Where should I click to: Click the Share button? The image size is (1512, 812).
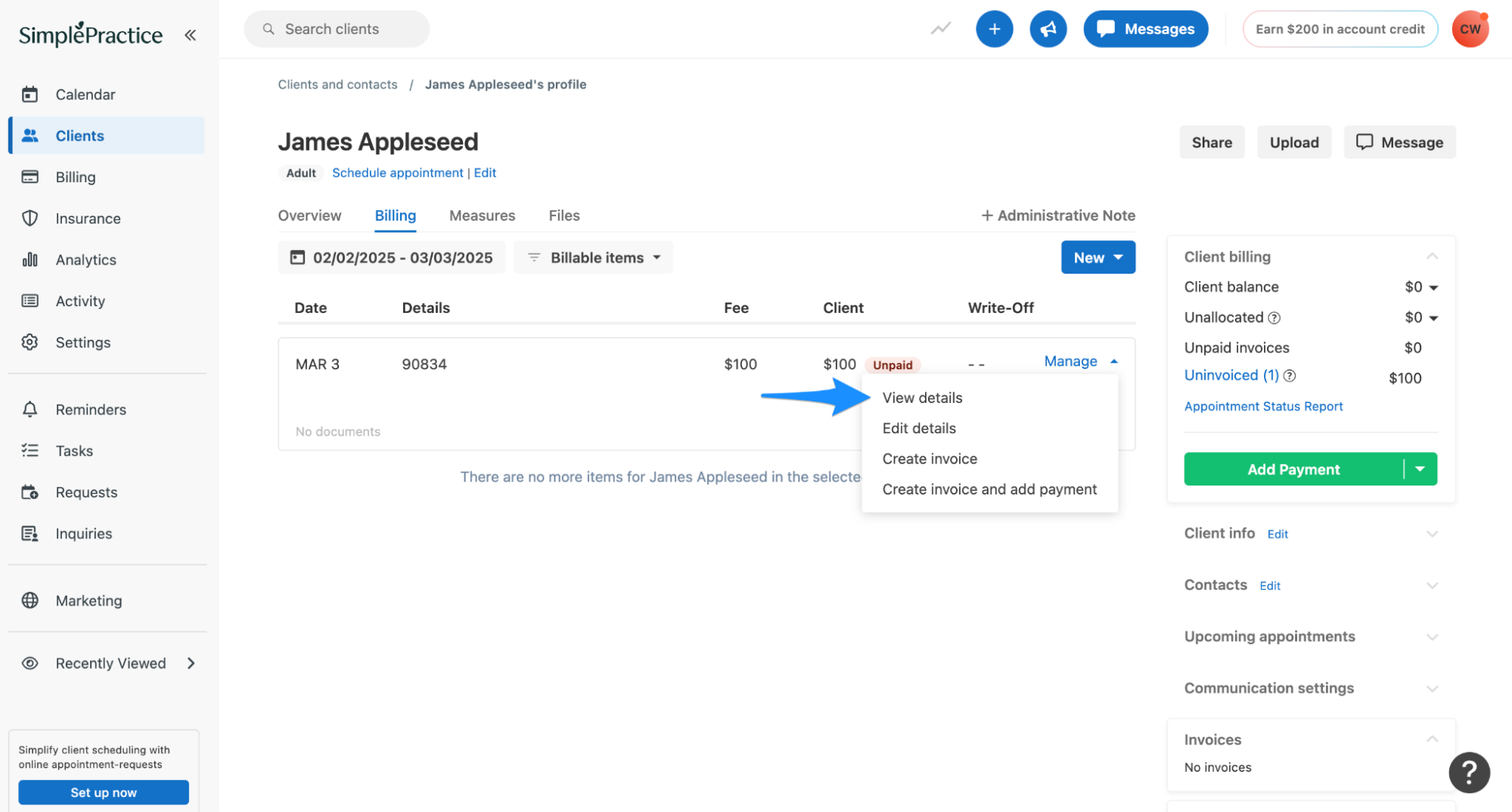click(x=1212, y=142)
